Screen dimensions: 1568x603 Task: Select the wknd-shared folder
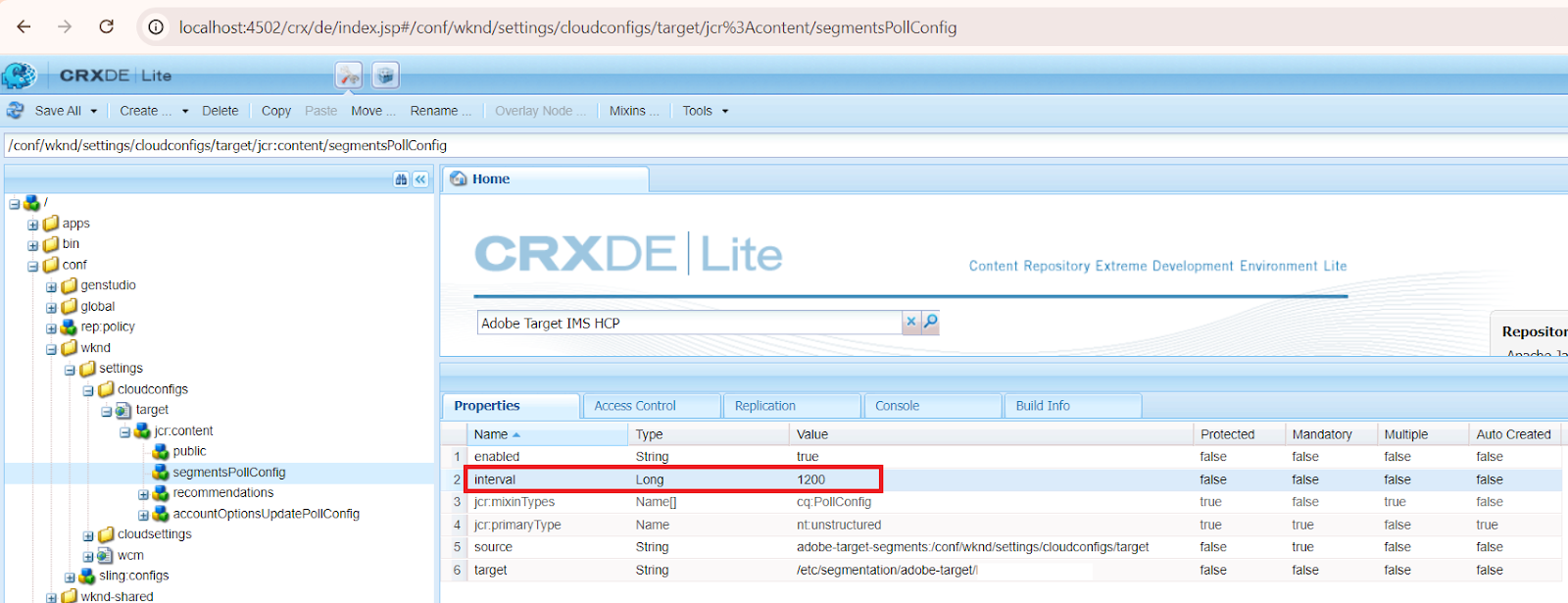(x=117, y=596)
